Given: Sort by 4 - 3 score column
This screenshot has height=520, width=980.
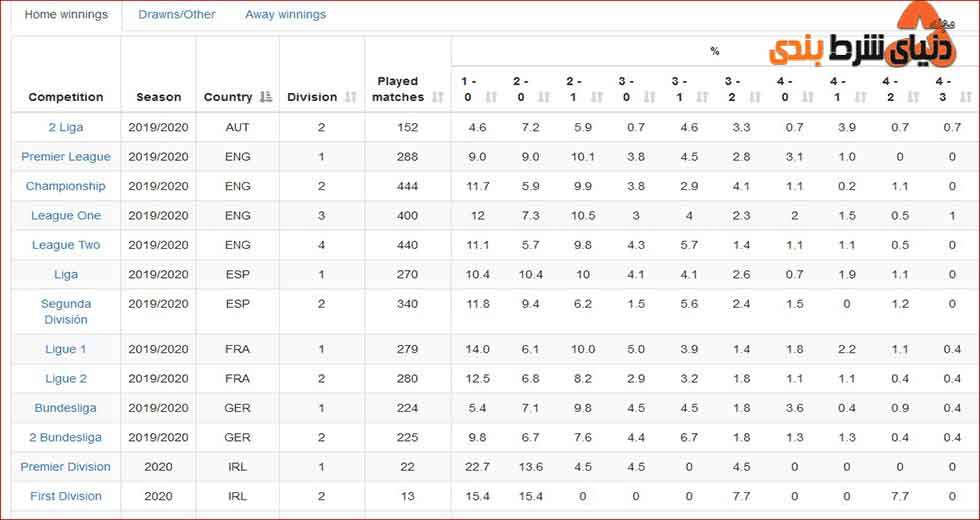Looking at the screenshot, I should 966,97.
